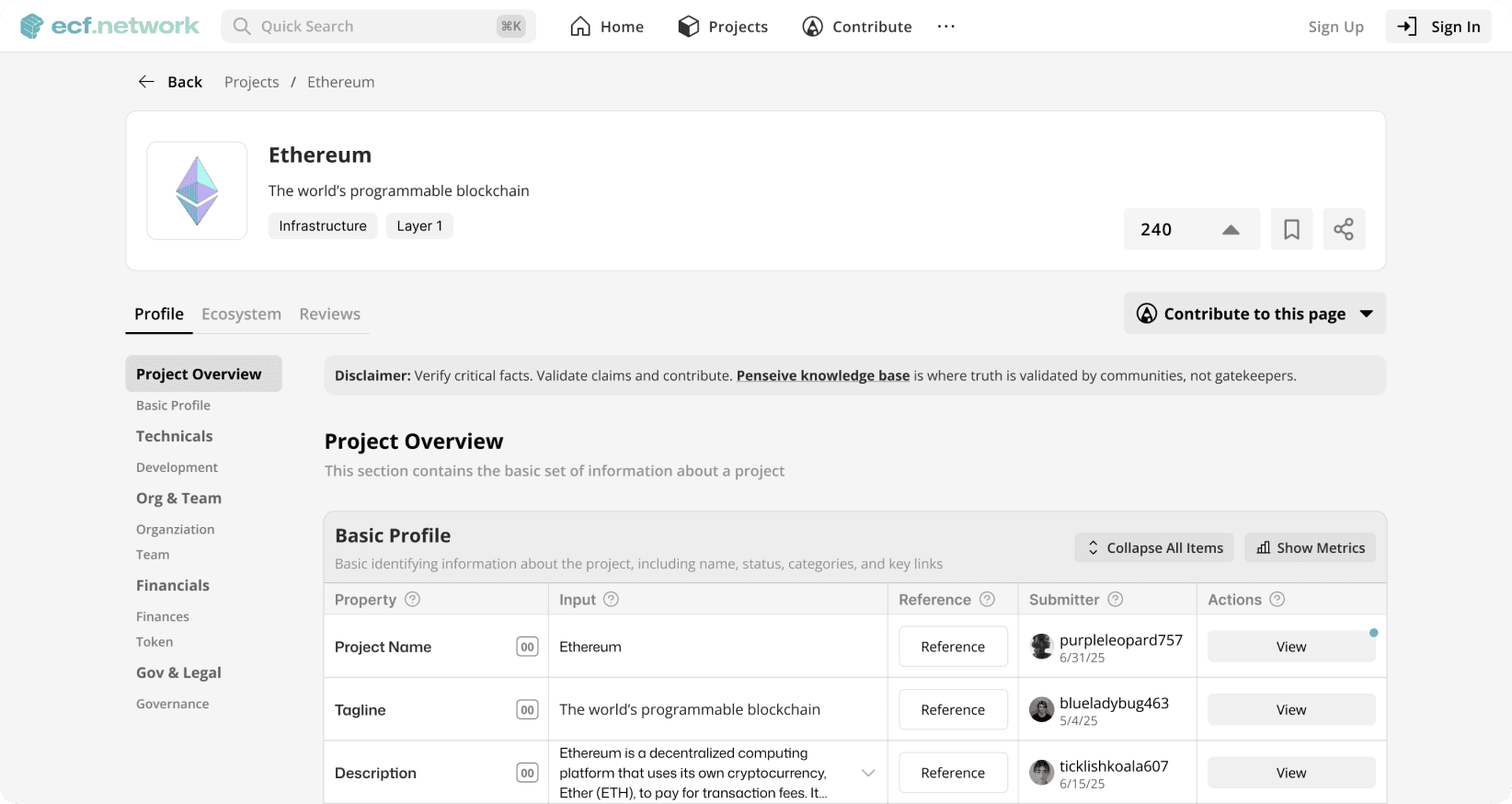This screenshot has height=804, width=1512.
Task: Switch to the Profile tab
Action: [159, 315]
